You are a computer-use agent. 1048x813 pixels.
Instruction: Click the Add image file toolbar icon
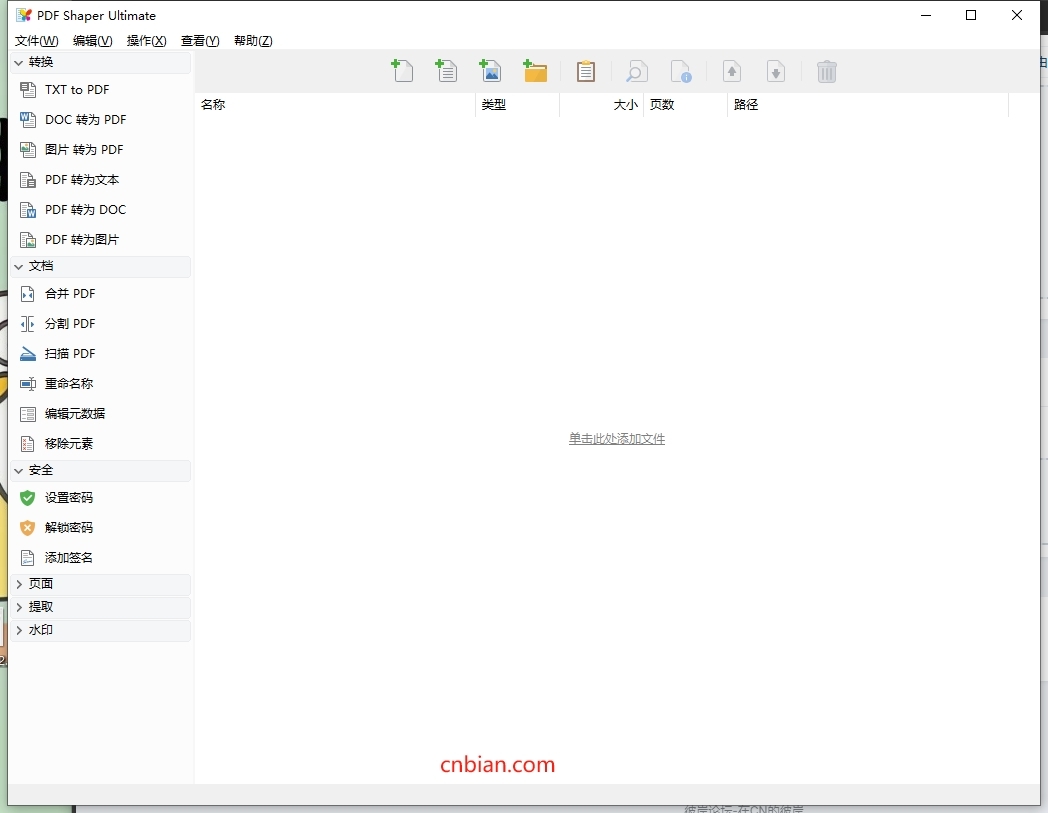coord(491,71)
